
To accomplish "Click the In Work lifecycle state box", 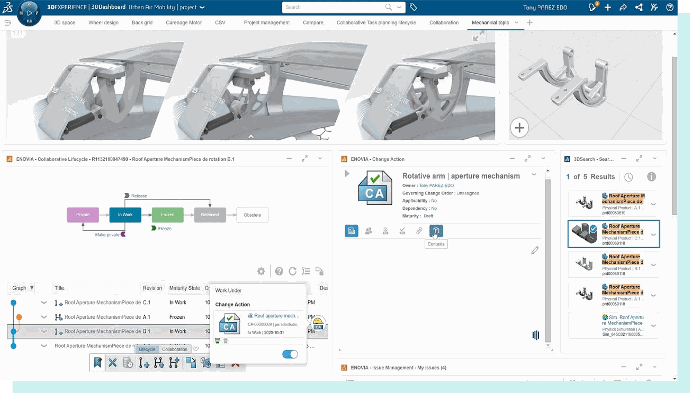I will click(x=125, y=215).
